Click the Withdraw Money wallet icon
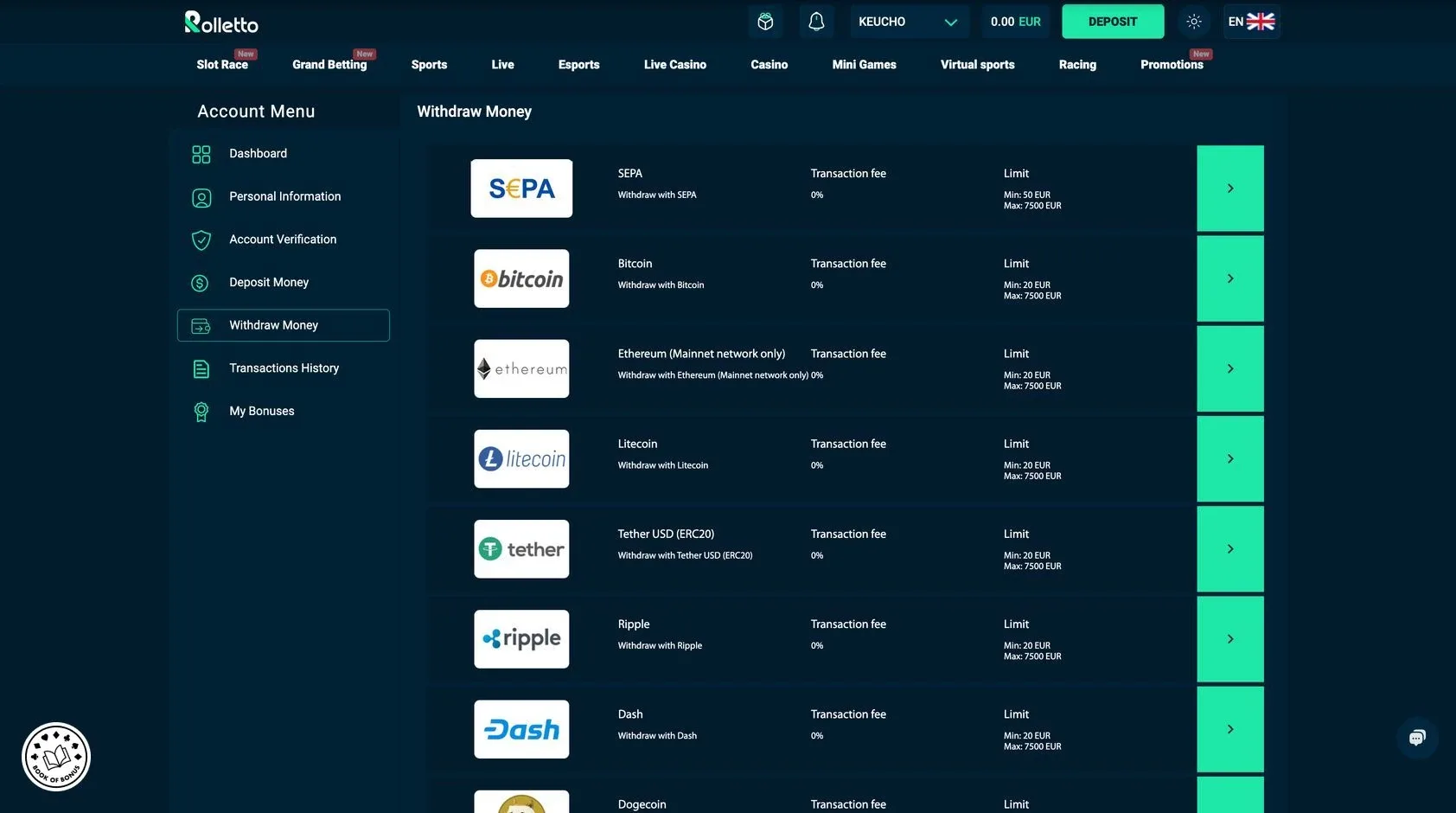1456x813 pixels. (x=201, y=326)
